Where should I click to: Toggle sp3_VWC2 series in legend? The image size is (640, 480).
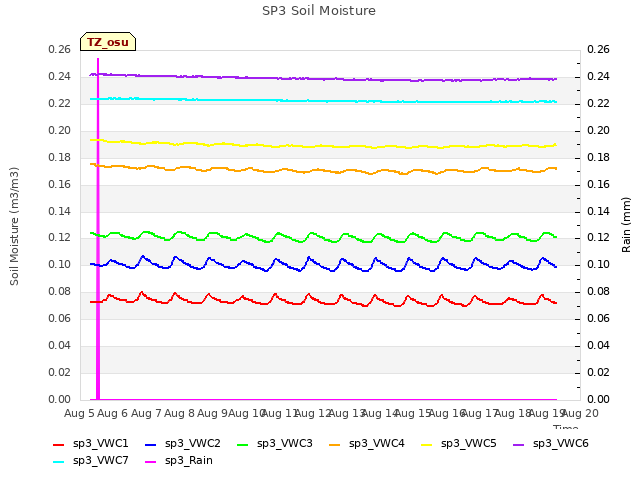[x=183, y=444]
